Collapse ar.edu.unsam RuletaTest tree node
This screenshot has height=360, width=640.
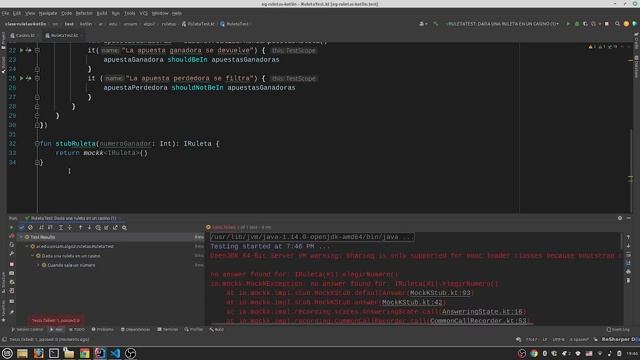(27, 246)
